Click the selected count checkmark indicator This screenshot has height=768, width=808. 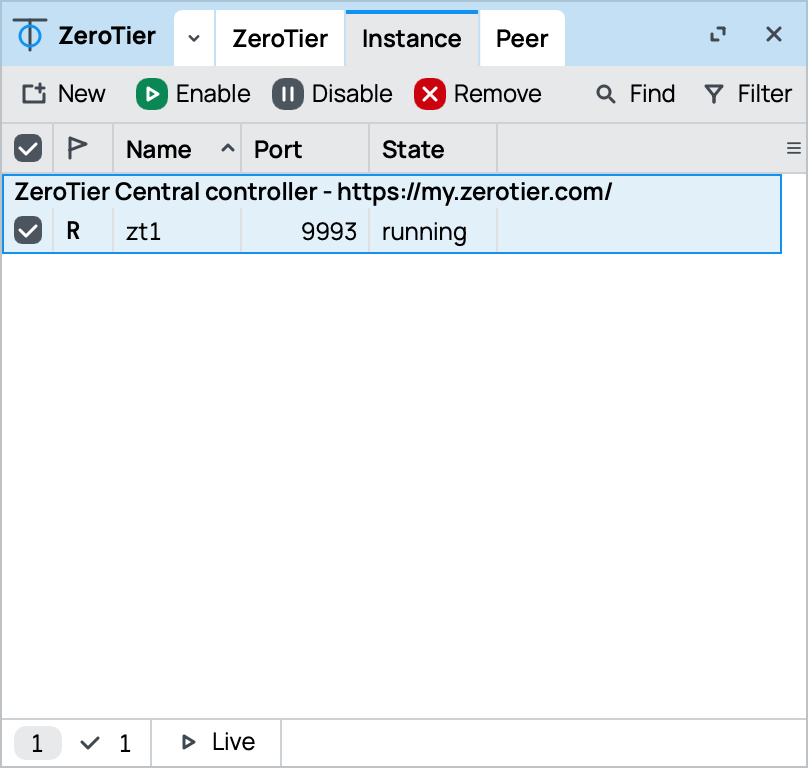106,743
